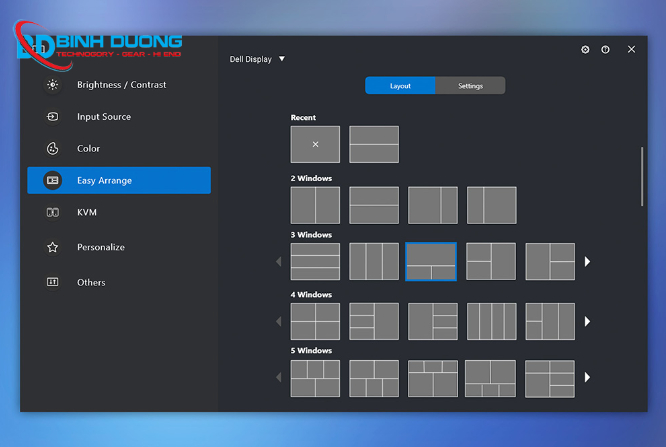Click the power icon in title bar

coord(605,49)
